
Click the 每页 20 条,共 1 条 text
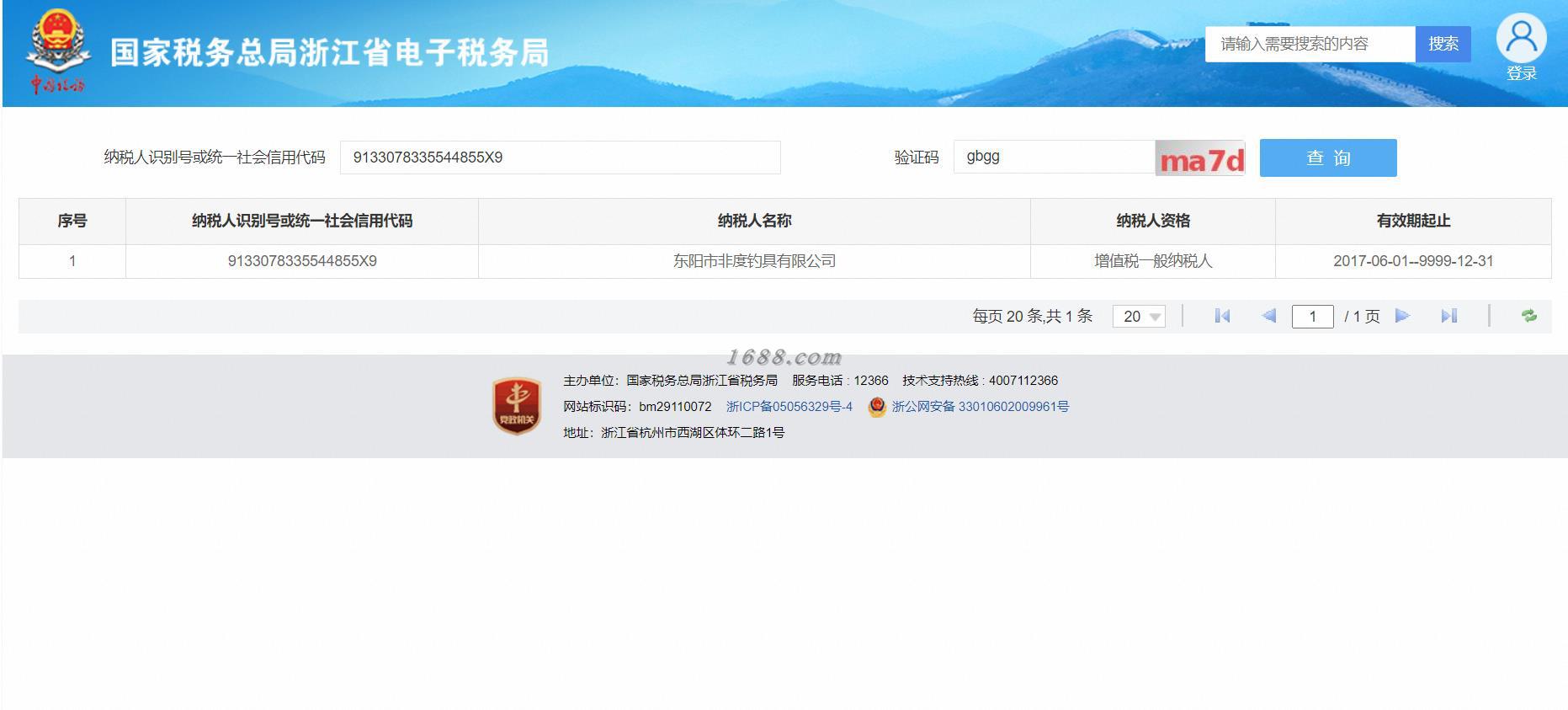coord(1033,316)
